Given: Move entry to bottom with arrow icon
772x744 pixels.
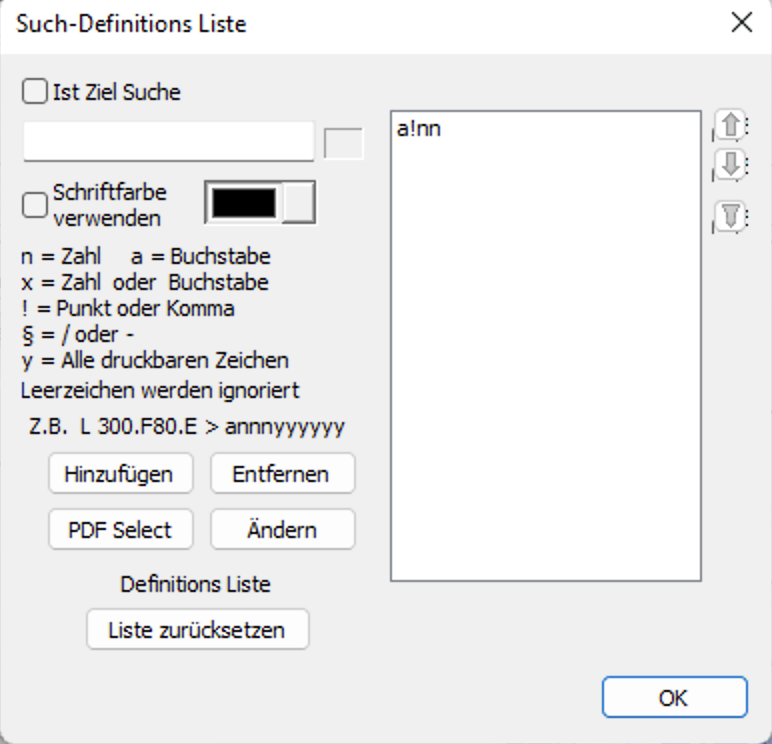Looking at the screenshot, I should (x=731, y=216).
